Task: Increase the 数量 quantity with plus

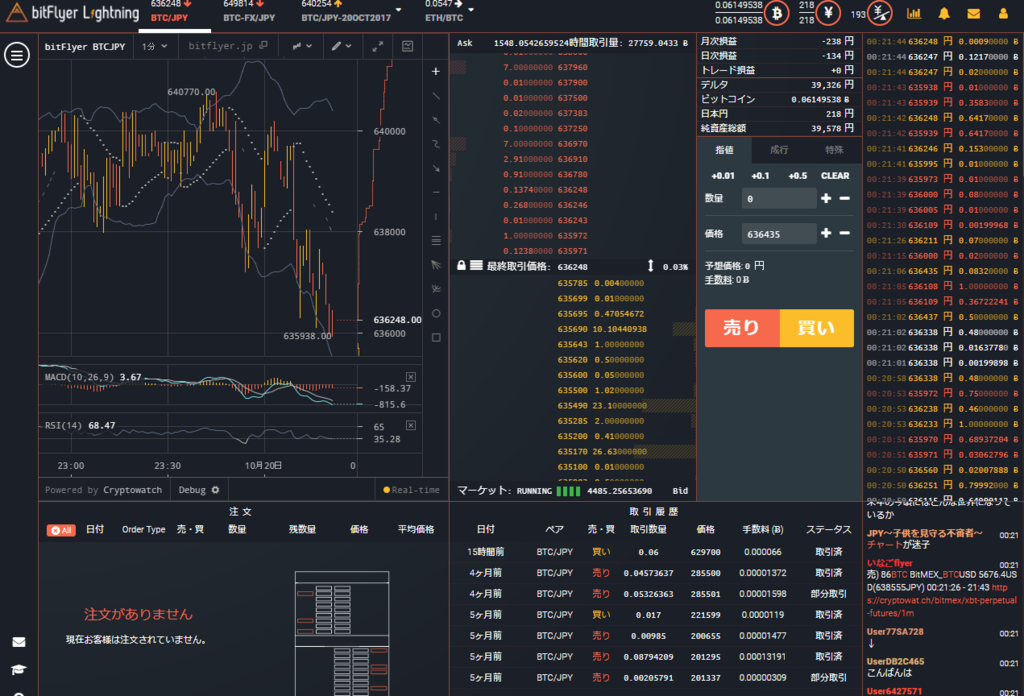Action: (x=826, y=198)
